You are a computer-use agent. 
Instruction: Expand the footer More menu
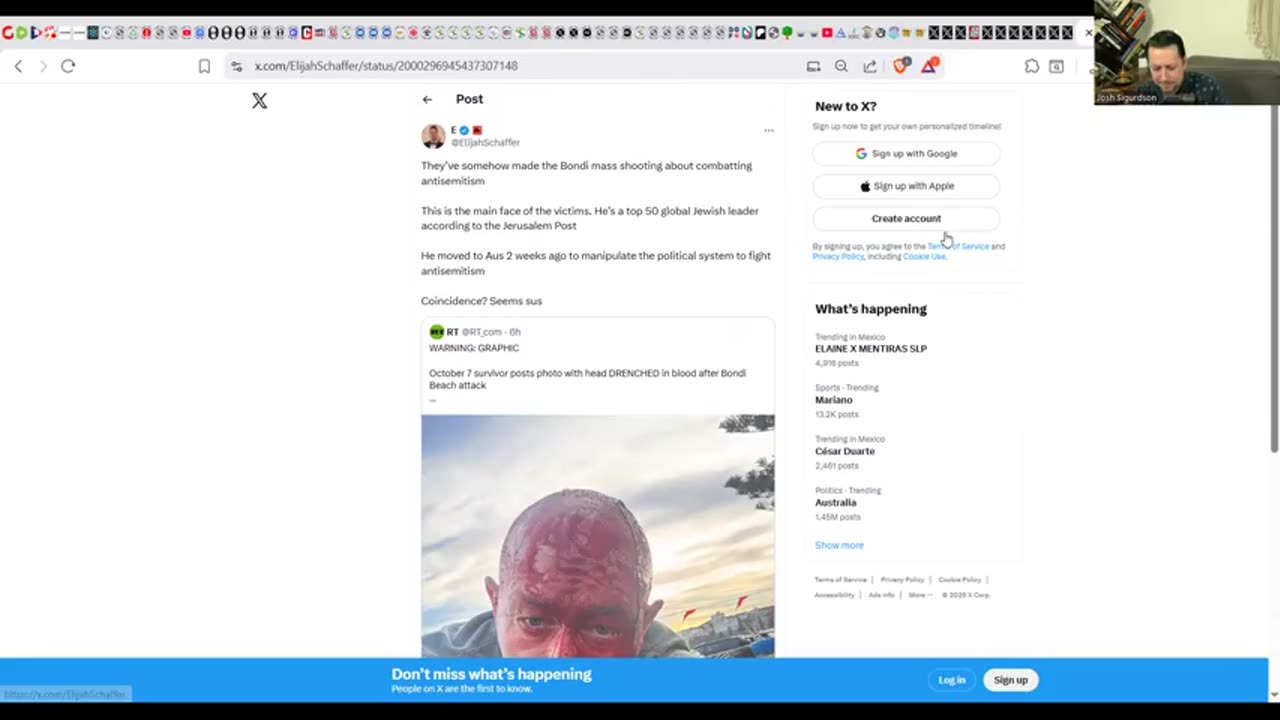coord(920,595)
